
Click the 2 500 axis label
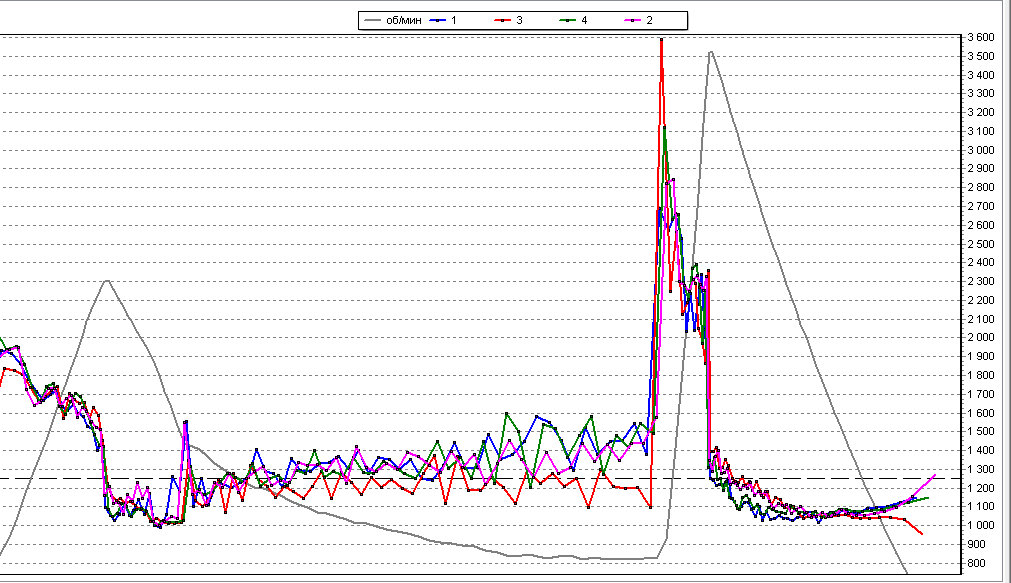click(981, 244)
